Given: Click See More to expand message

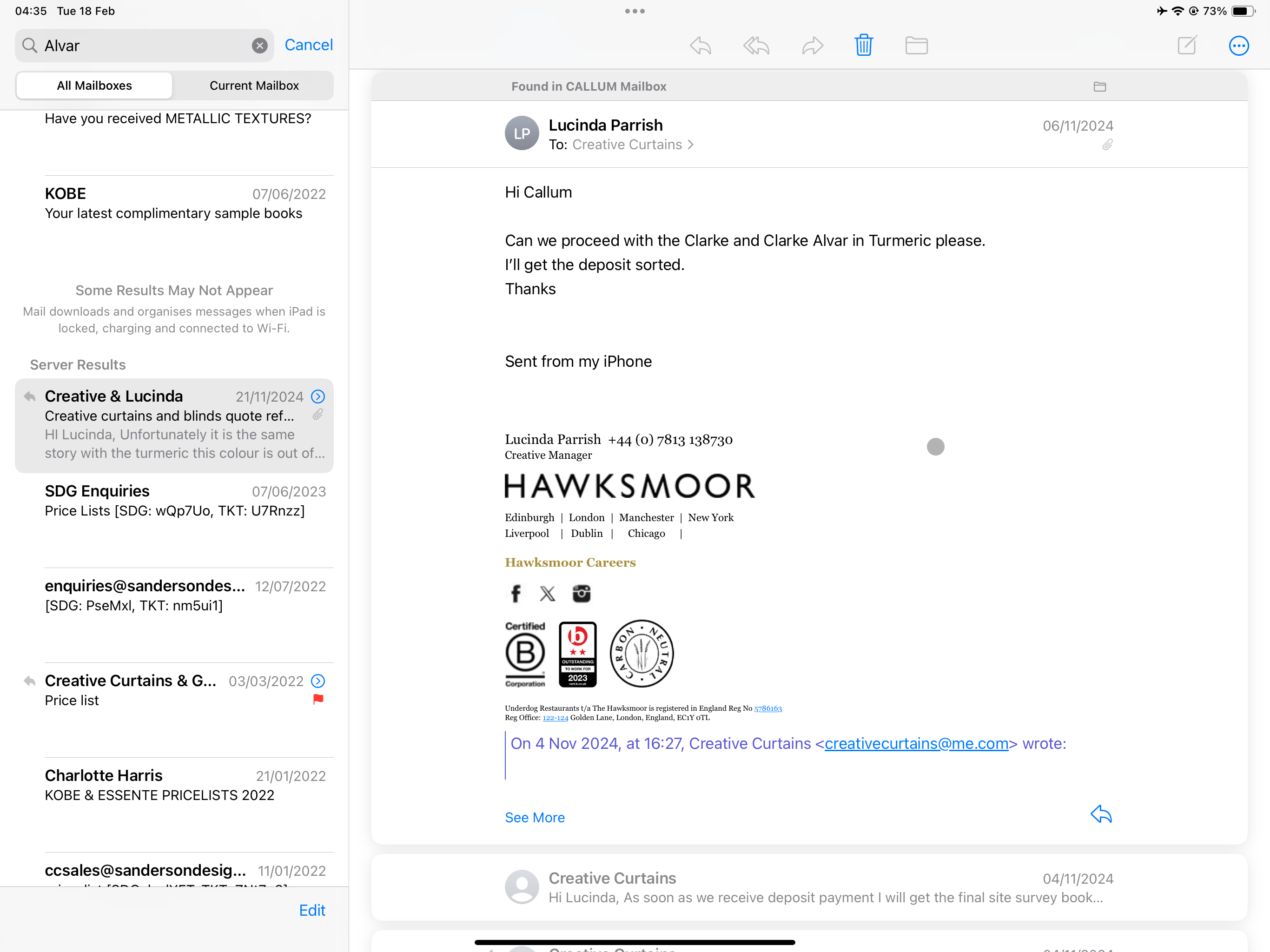Looking at the screenshot, I should (535, 817).
